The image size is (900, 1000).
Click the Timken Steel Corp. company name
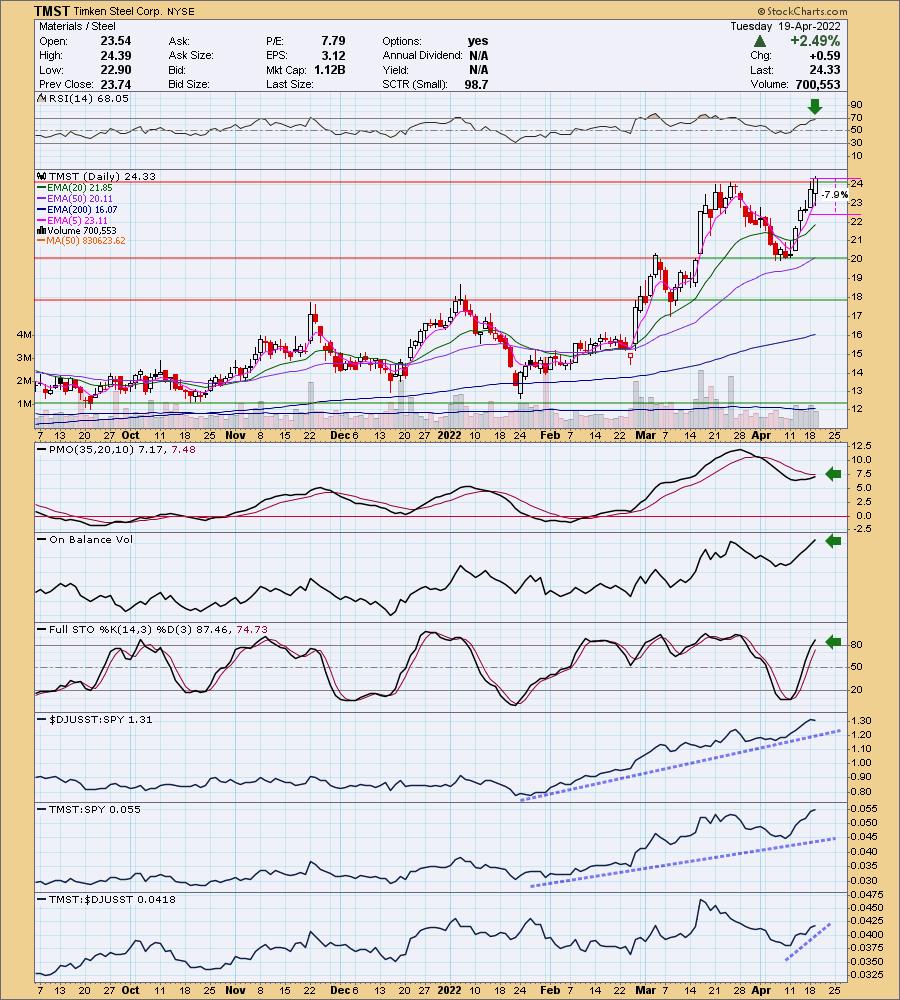(x=118, y=11)
